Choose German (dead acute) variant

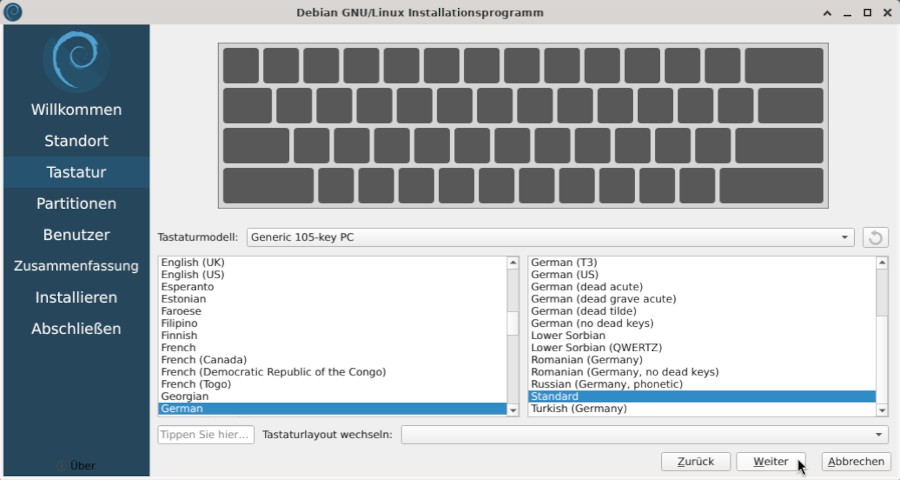[x=702, y=287]
